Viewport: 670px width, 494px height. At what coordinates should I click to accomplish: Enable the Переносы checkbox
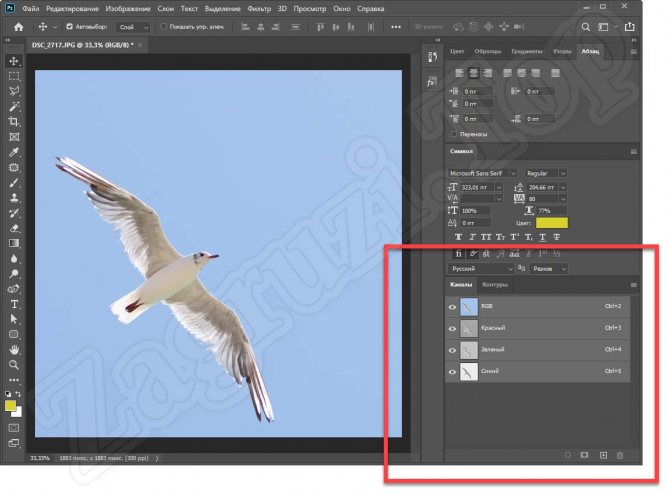click(x=454, y=134)
